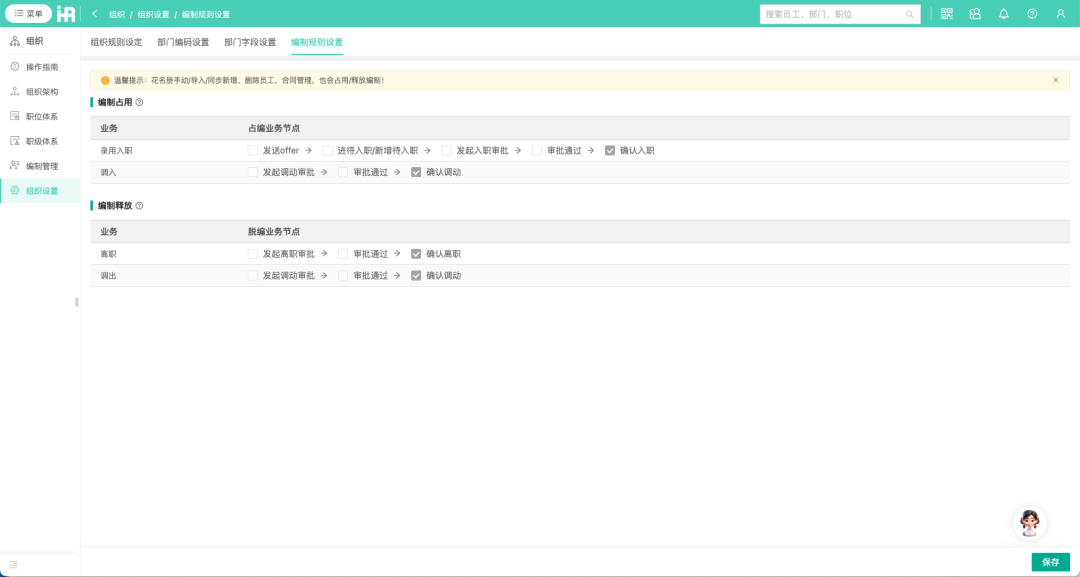
Task: Uncheck the 确认入职 checkbox
Action: coord(610,150)
